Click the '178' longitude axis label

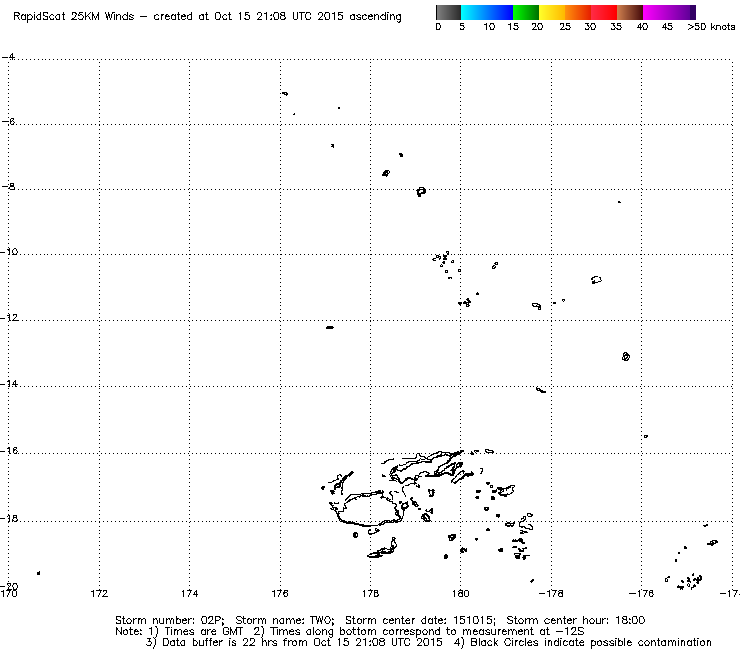370,593
